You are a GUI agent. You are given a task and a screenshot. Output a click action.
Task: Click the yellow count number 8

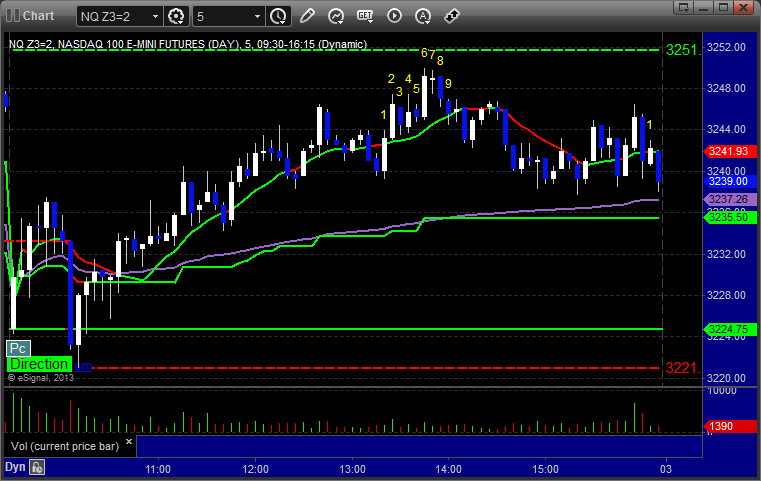(x=440, y=61)
